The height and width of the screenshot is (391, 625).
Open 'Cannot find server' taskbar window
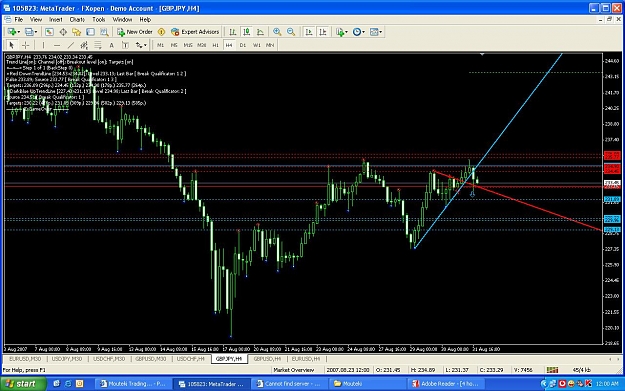(291, 383)
